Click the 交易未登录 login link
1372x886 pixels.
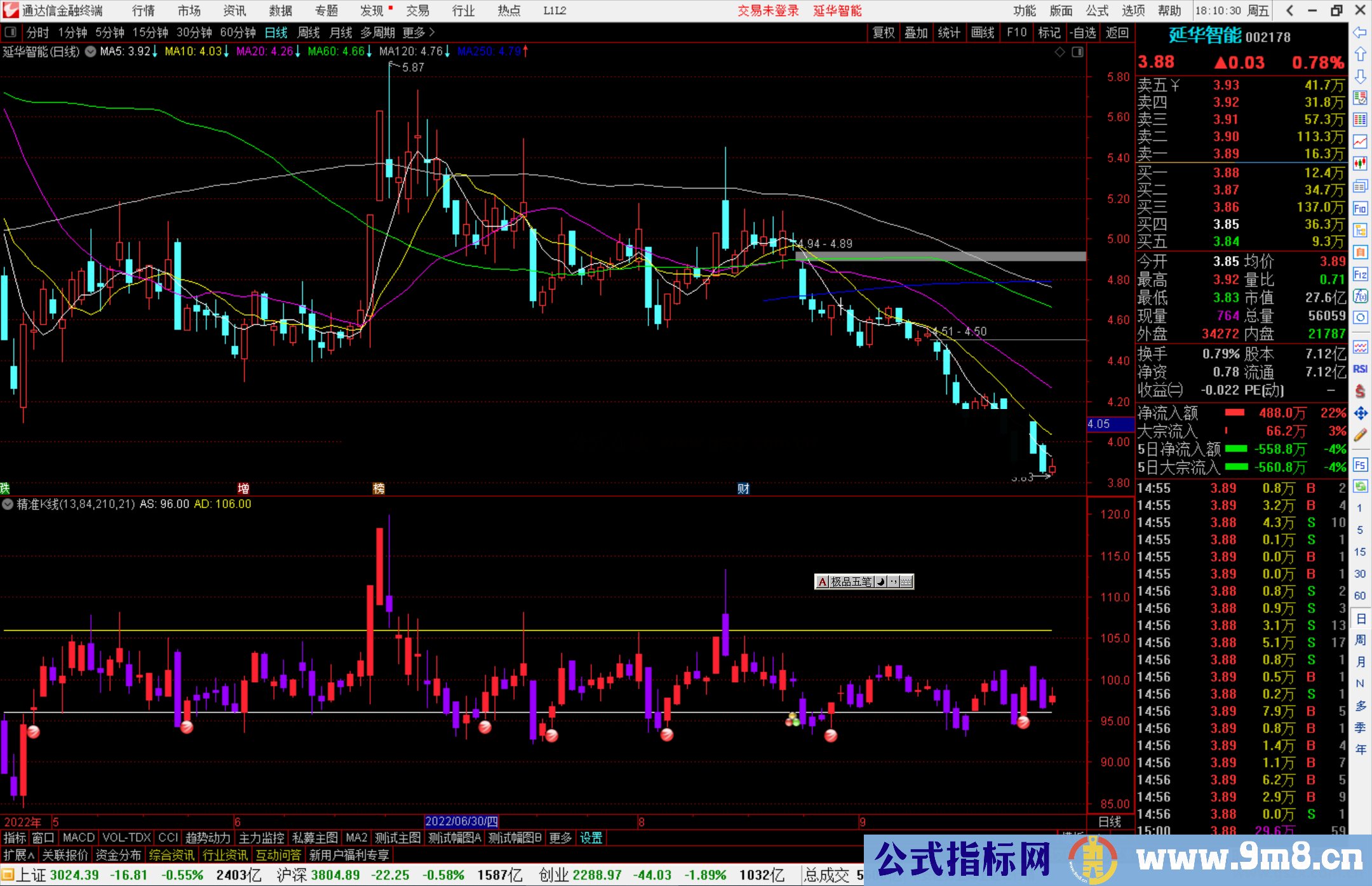768,10
